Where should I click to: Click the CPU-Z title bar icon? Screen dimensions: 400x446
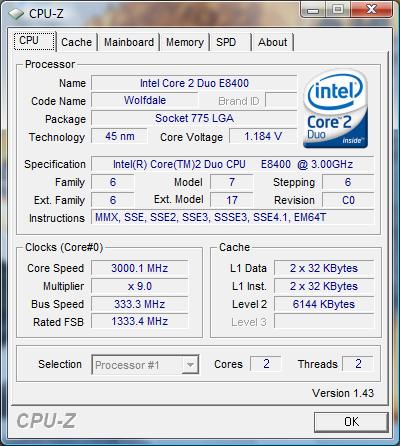tap(16, 14)
